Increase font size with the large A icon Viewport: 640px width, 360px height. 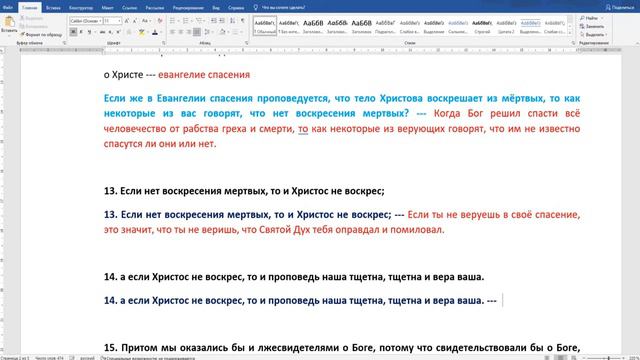[x=127, y=20]
